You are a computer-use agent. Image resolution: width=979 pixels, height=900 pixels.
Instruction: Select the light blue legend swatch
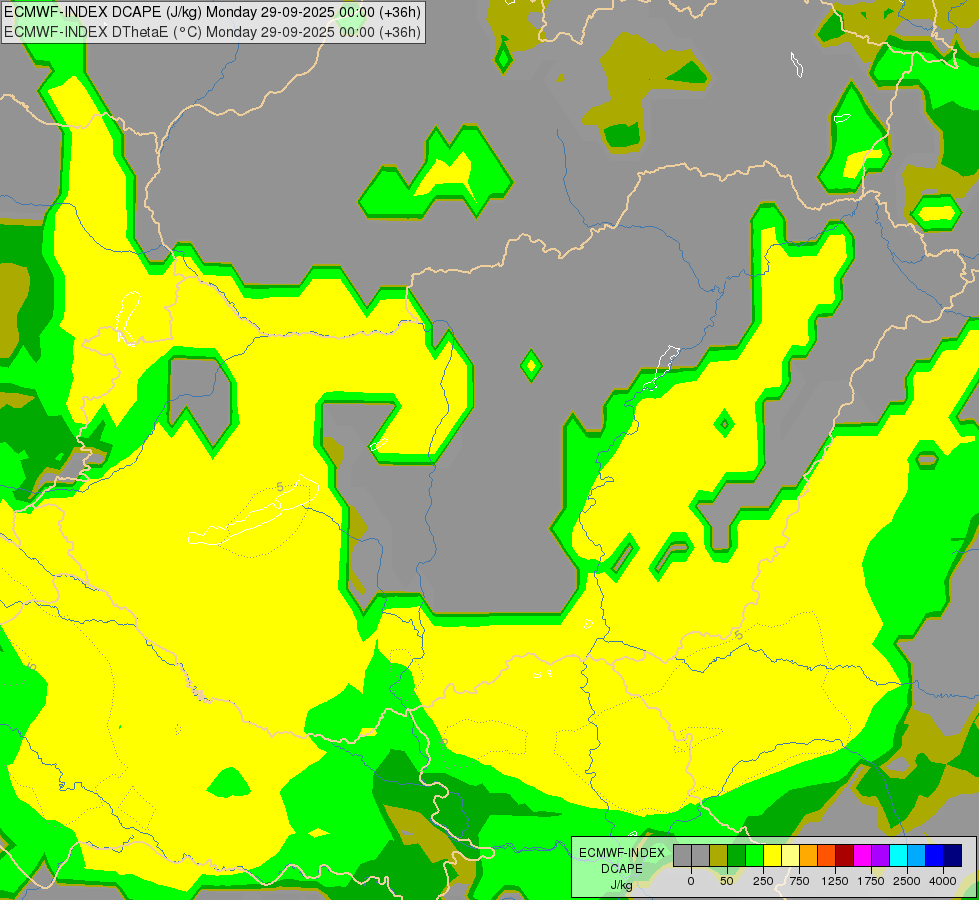click(917, 855)
